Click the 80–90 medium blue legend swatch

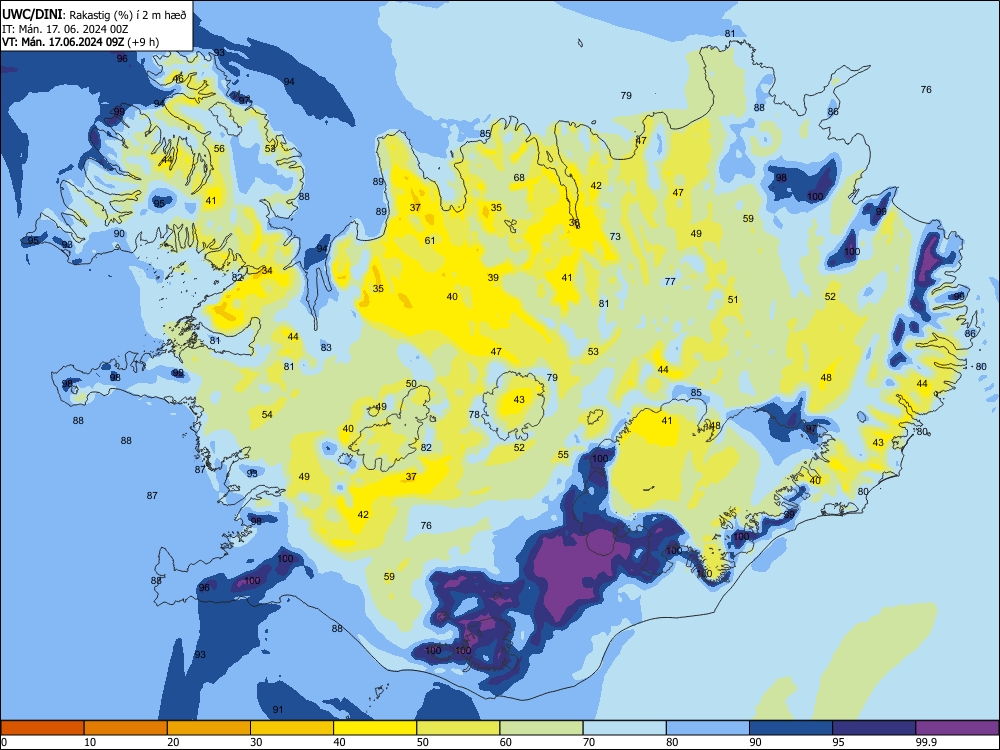point(708,728)
